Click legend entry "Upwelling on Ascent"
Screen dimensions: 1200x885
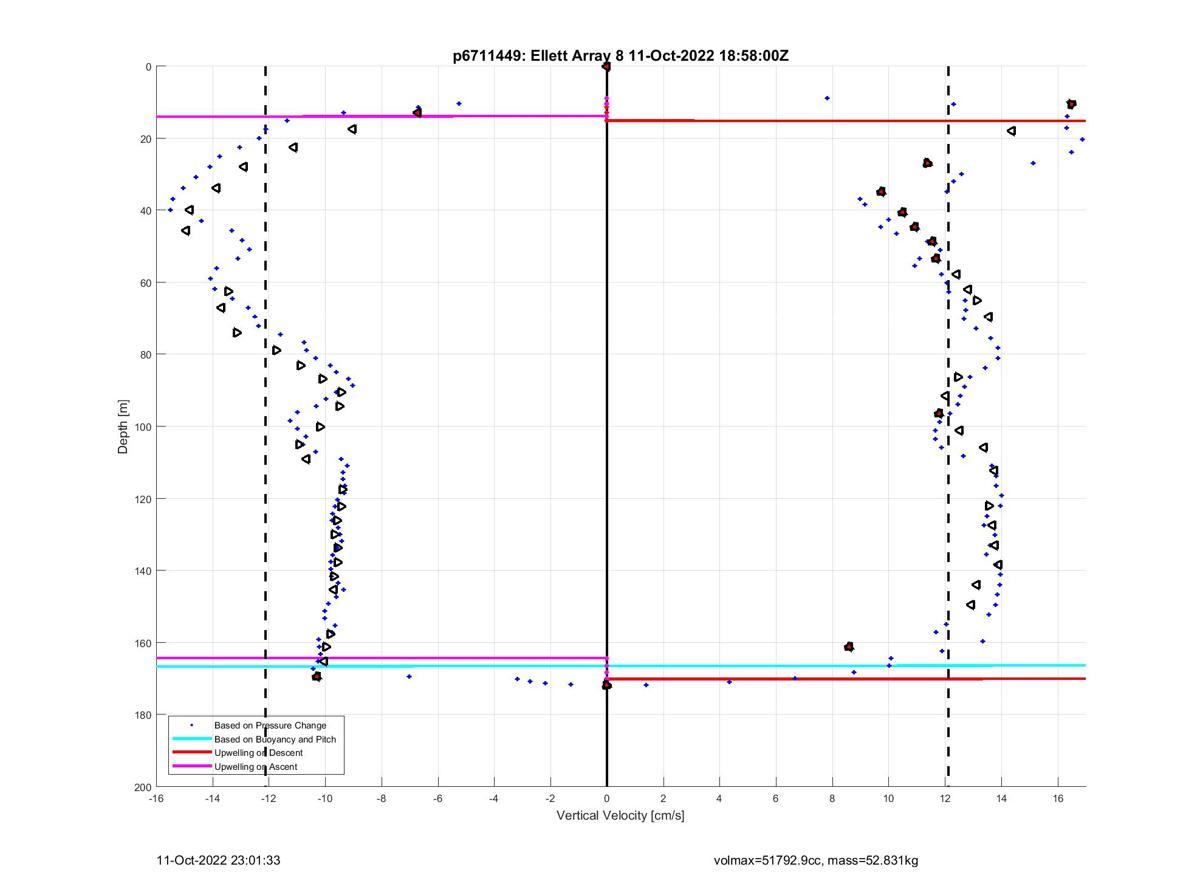click(255, 766)
